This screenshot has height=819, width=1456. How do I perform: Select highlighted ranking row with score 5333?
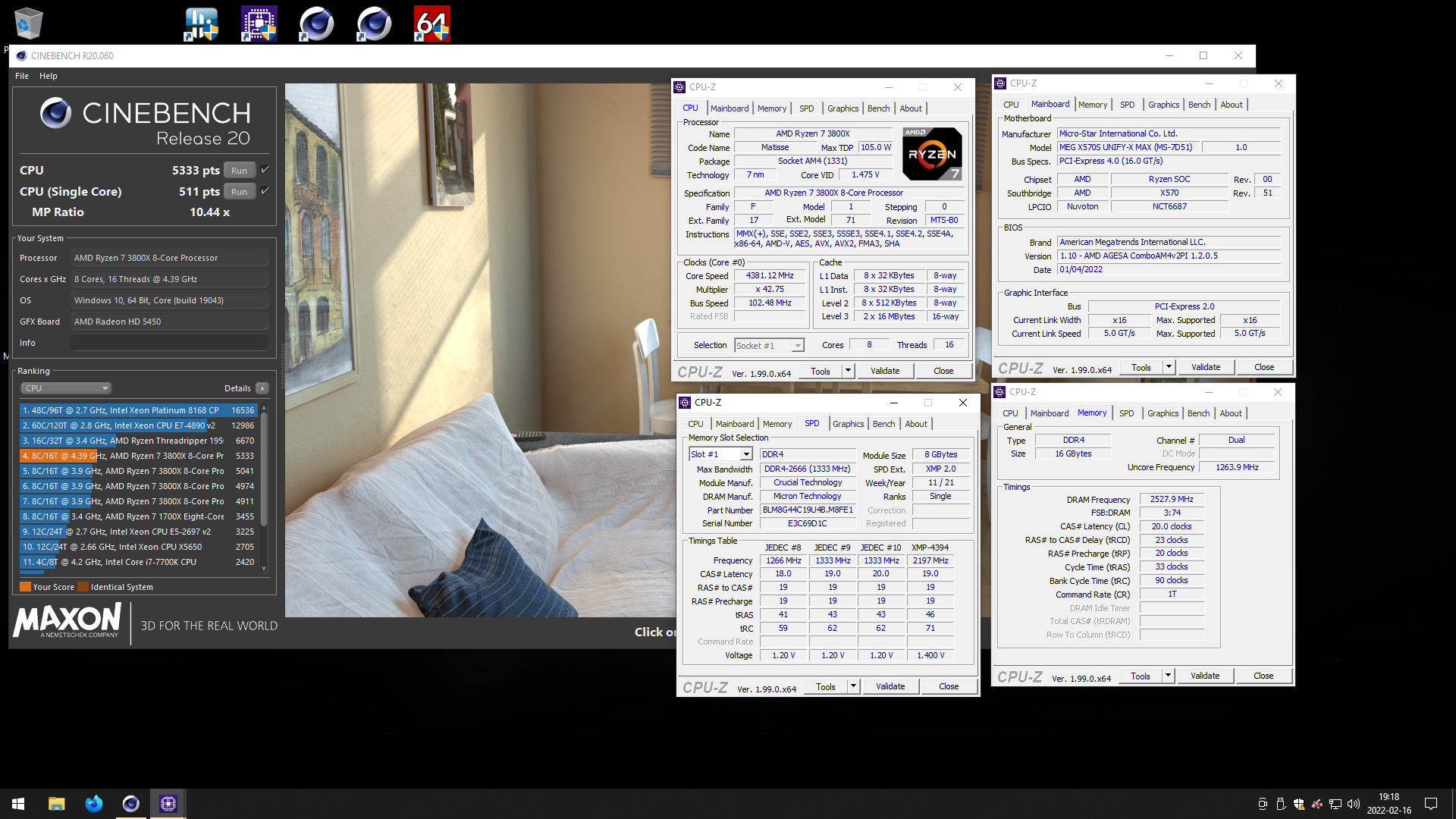138,456
